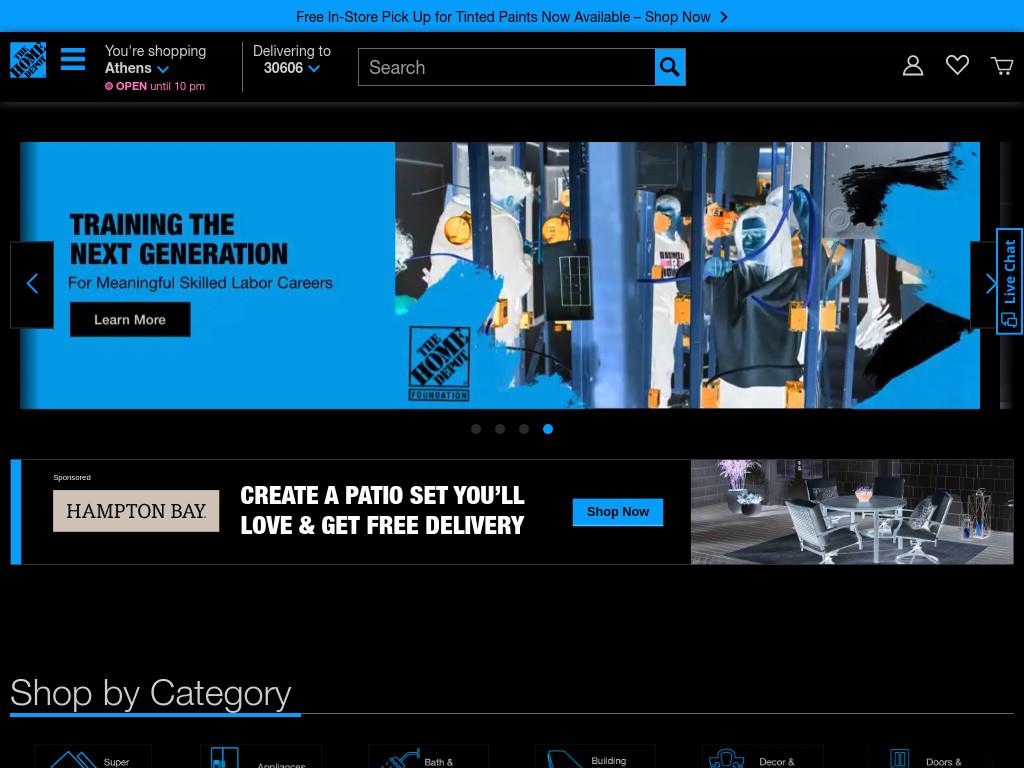Select the Building Materials category icon

pos(565,759)
